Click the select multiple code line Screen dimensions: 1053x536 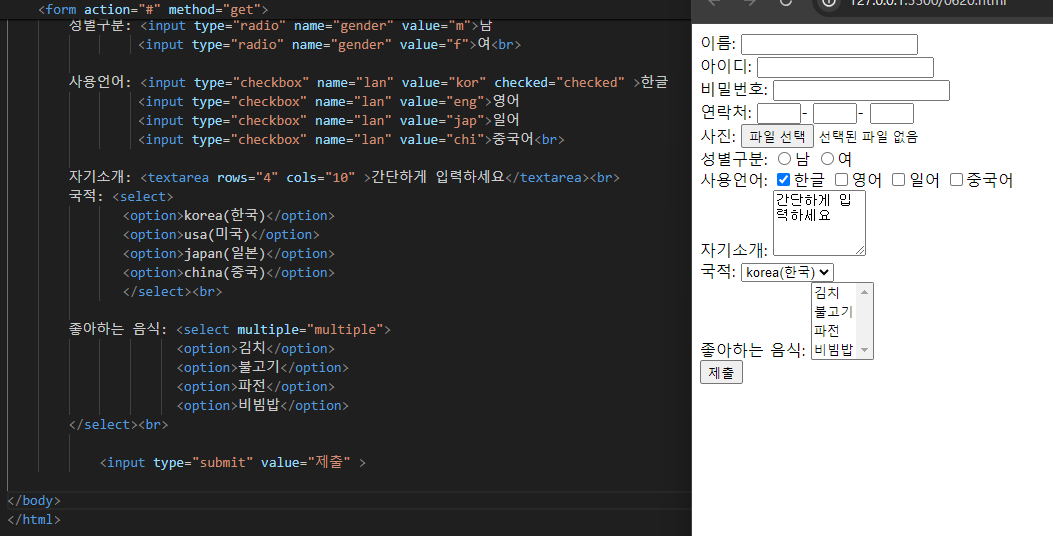click(229, 329)
